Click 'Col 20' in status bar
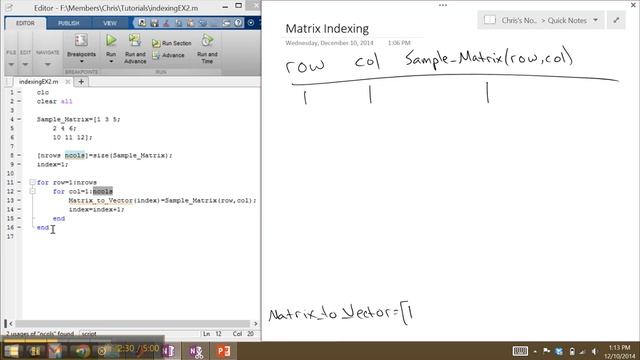The height and width of the screenshot is (360, 640). click(x=243, y=334)
